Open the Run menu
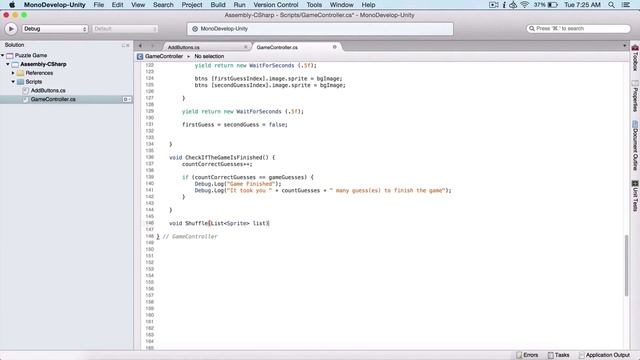The height and width of the screenshot is (360, 640). coord(239,5)
